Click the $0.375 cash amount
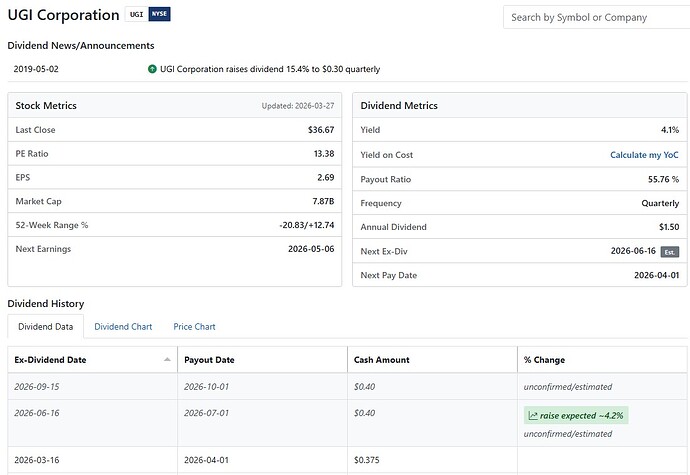The width and height of the screenshot is (690, 475). [x=367, y=460]
